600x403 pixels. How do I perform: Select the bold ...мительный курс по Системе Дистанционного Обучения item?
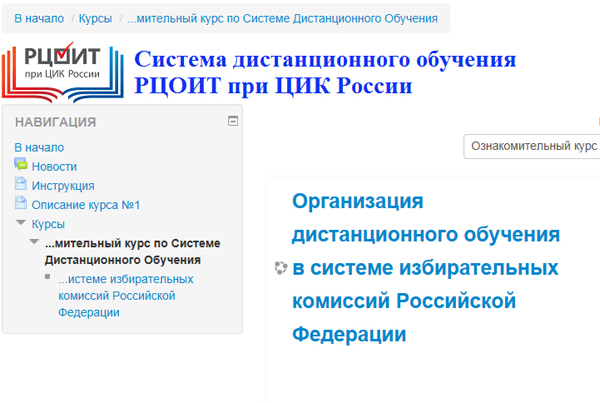(132, 251)
